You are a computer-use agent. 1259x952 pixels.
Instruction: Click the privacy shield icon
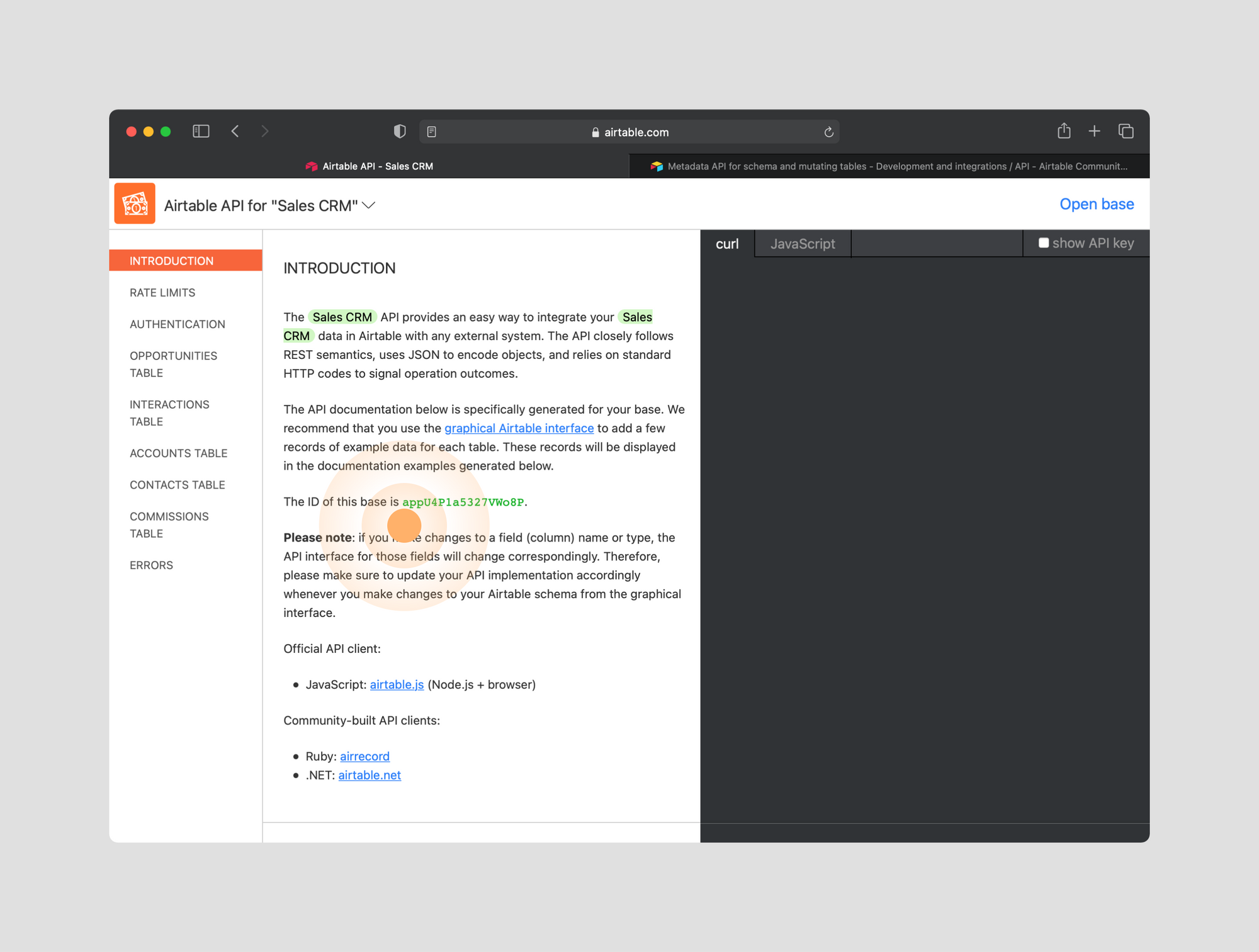click(x=400, y=131)
